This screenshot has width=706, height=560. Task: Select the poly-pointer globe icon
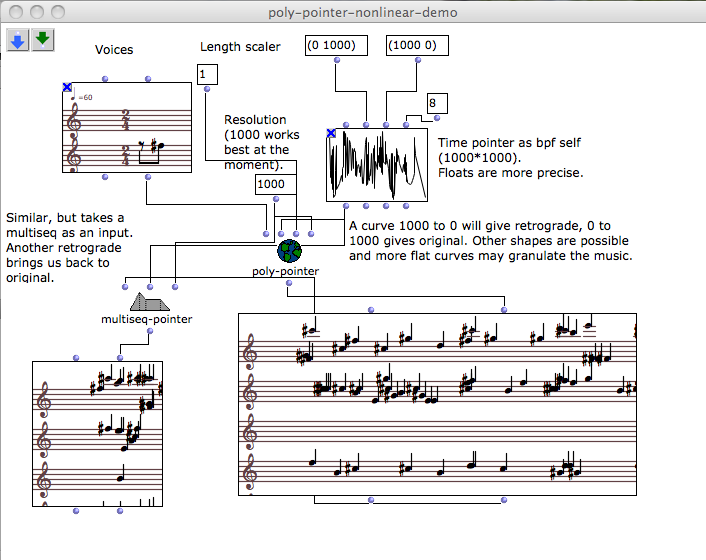click(x=289, y=250)
